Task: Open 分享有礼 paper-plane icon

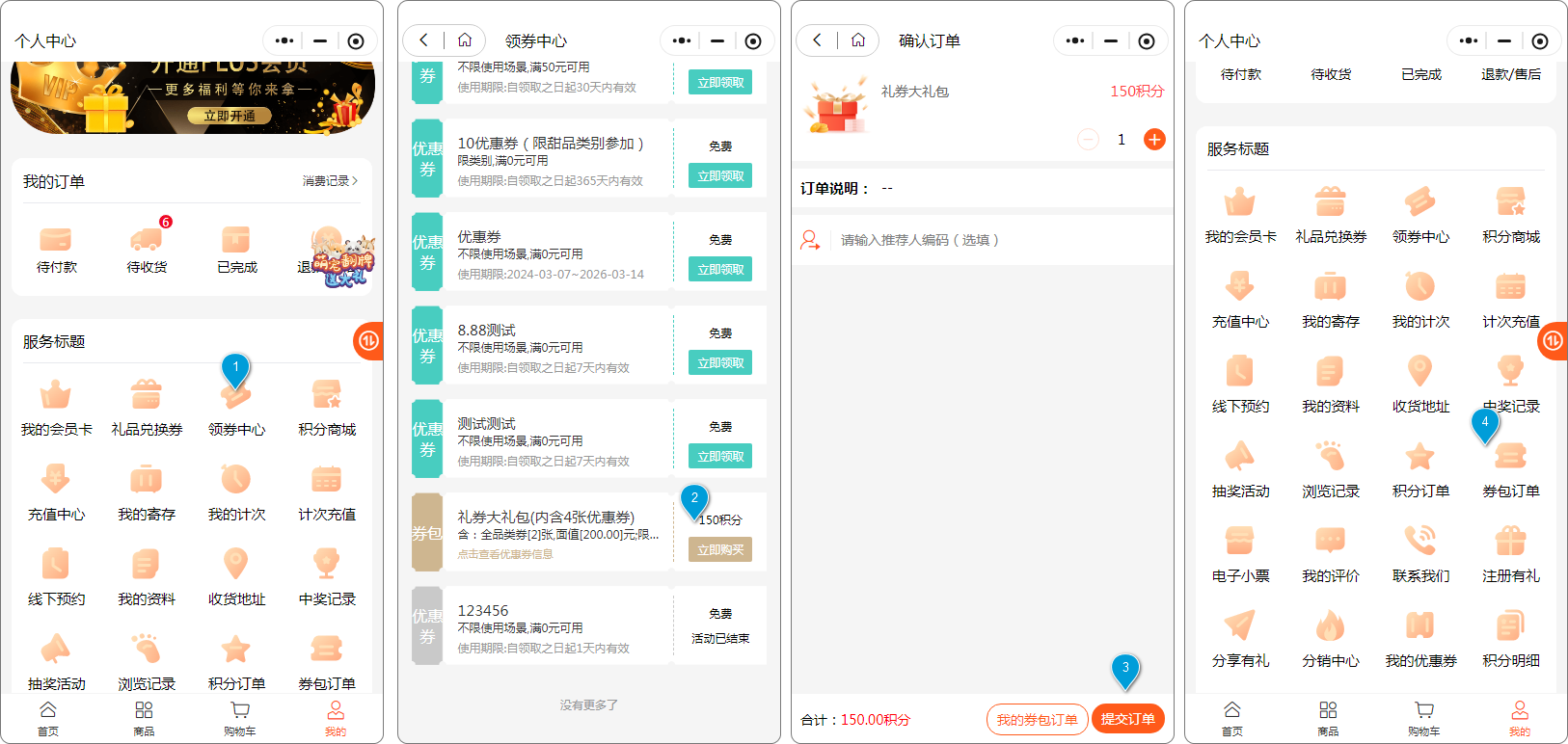Action: click(1240, 625)
